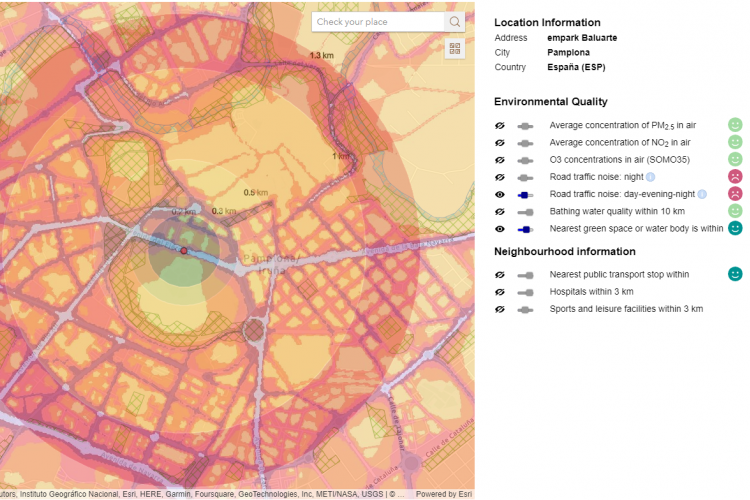
Task: Click the map data providers attribution text
Action: pyautogui.click(x=203, y=494)
